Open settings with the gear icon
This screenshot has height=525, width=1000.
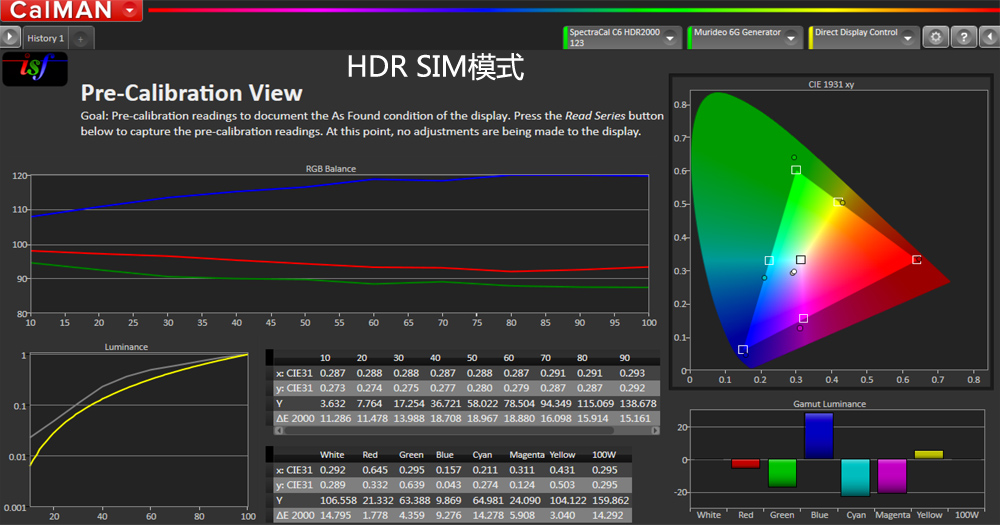(936, 38)
